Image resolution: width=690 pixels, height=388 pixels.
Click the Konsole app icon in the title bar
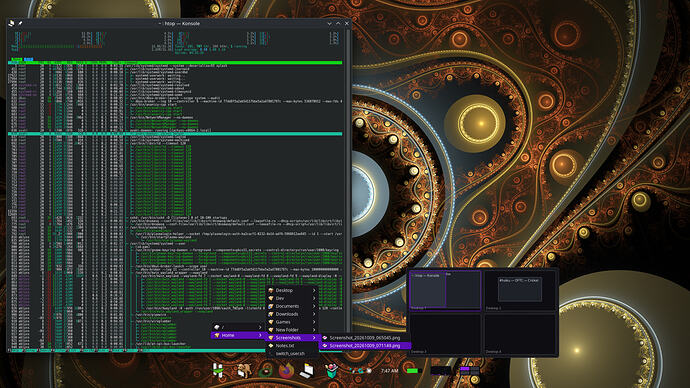12,23
